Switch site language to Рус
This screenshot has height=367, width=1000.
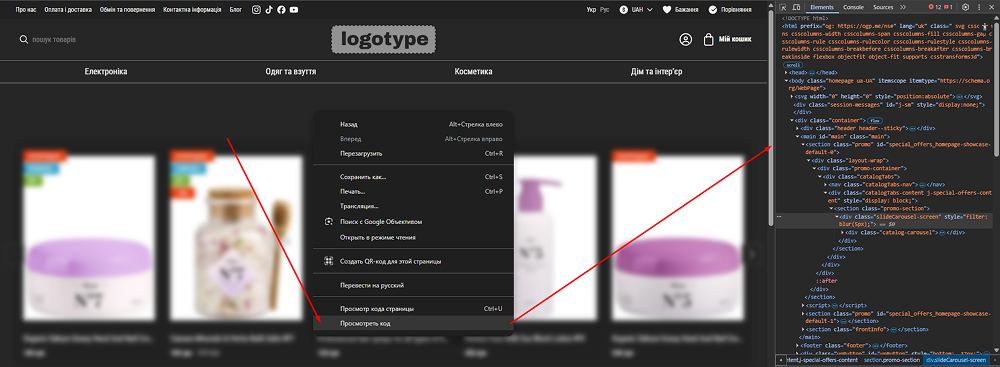tap(605, 10)
